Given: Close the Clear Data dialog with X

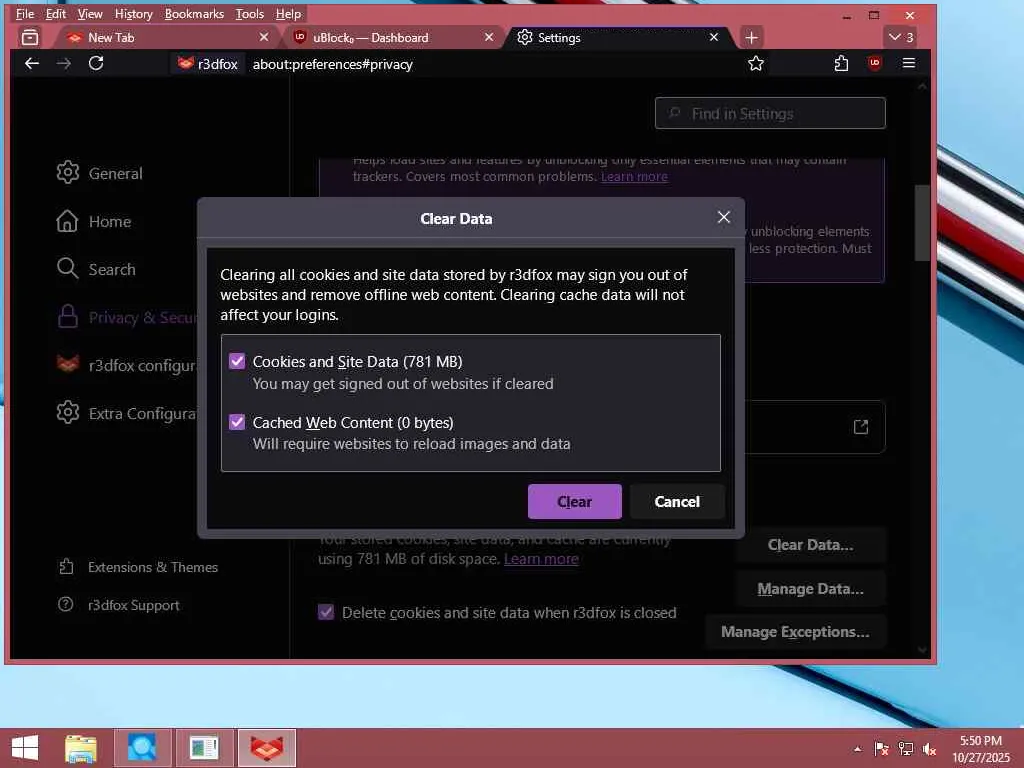Looking at the screenshot, I should click(723, 217).
